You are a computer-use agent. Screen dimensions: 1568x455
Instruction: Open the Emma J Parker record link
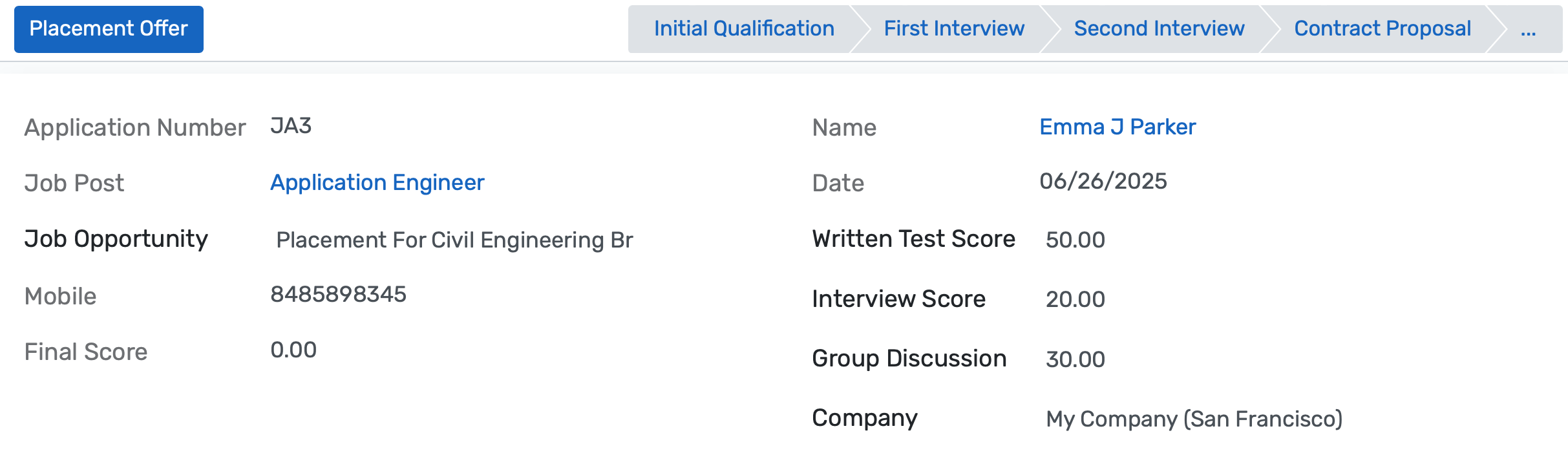coord(1117,127)
